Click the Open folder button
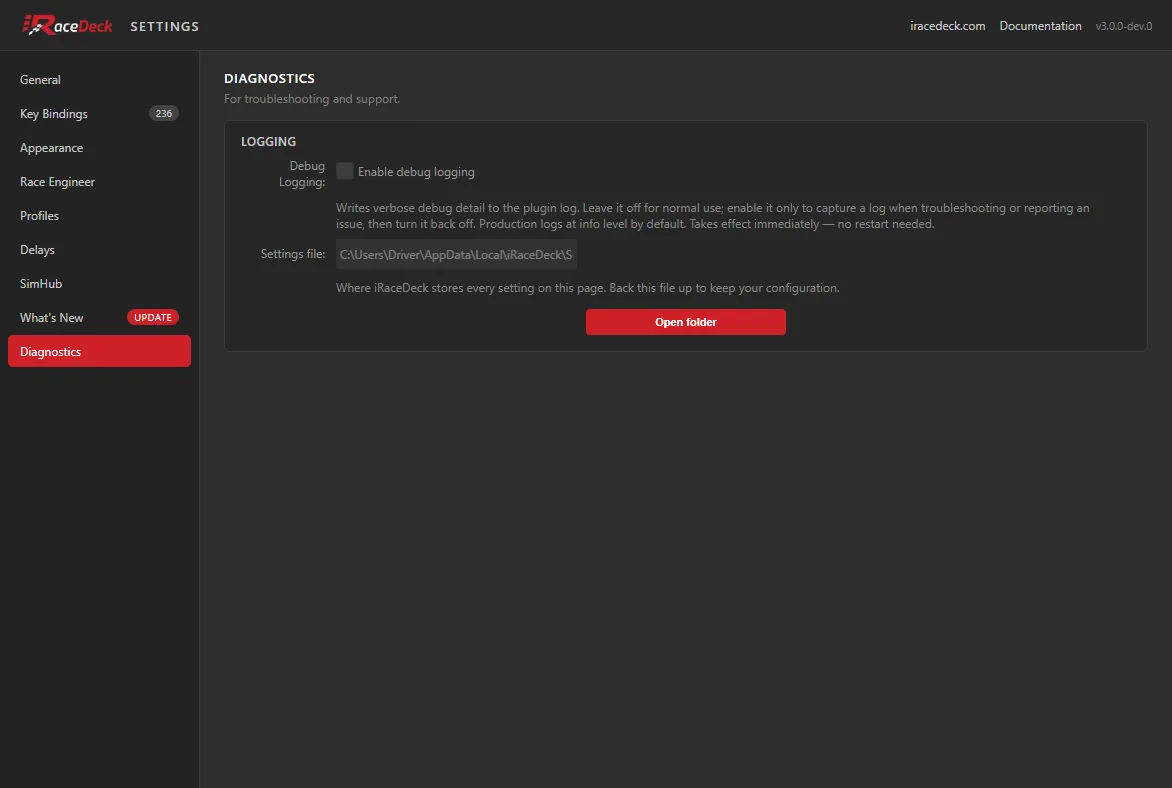The height and width of the screenshot is (788, 1172). pyautogui.click(x=685, y=322)
